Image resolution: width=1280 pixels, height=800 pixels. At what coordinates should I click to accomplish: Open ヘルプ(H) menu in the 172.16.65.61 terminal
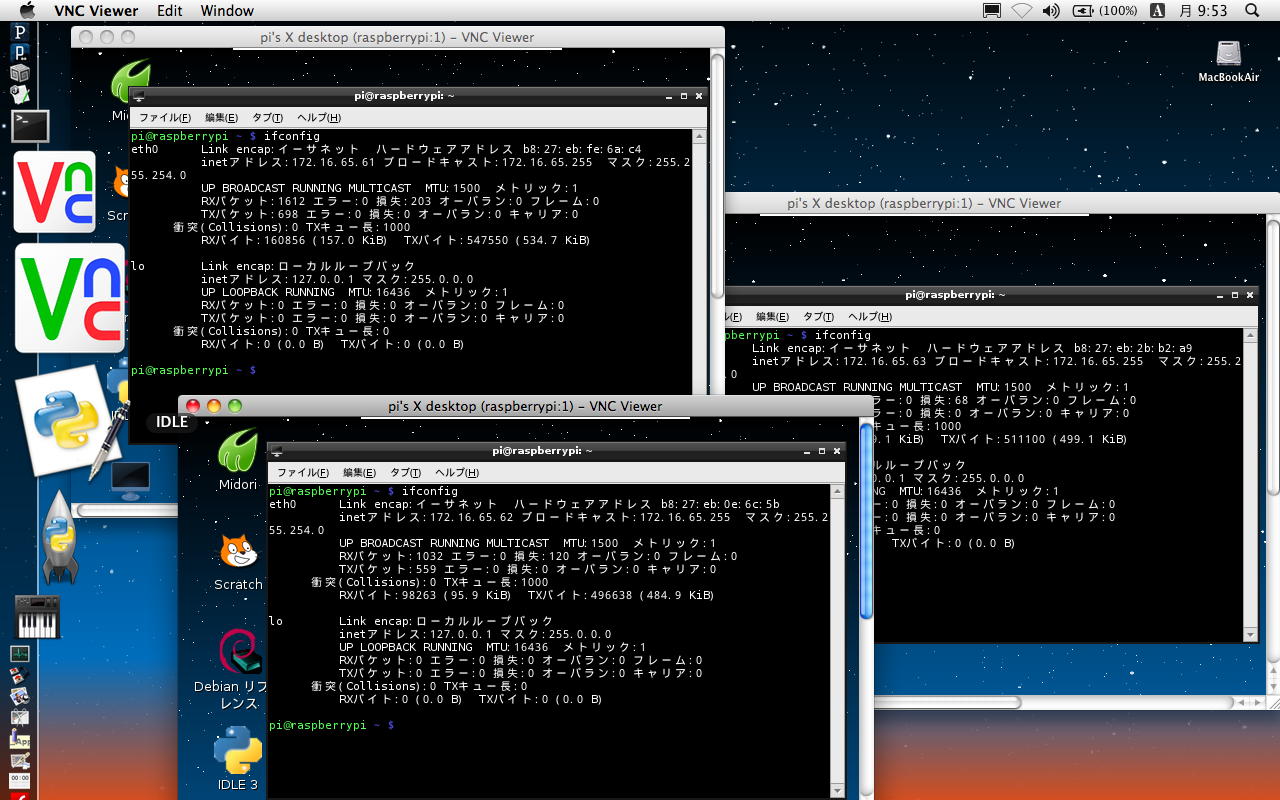(319, 118)
